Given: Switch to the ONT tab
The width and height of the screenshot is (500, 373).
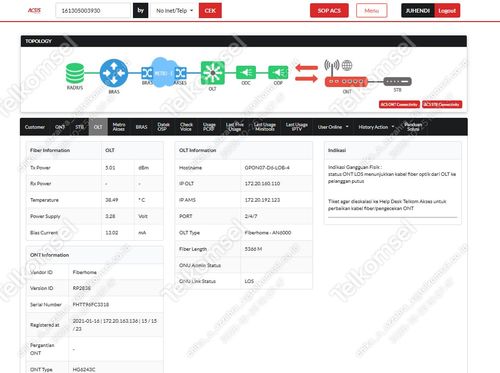Looking at the screenshot, I should pyautogui.click(x=60, y=127).
